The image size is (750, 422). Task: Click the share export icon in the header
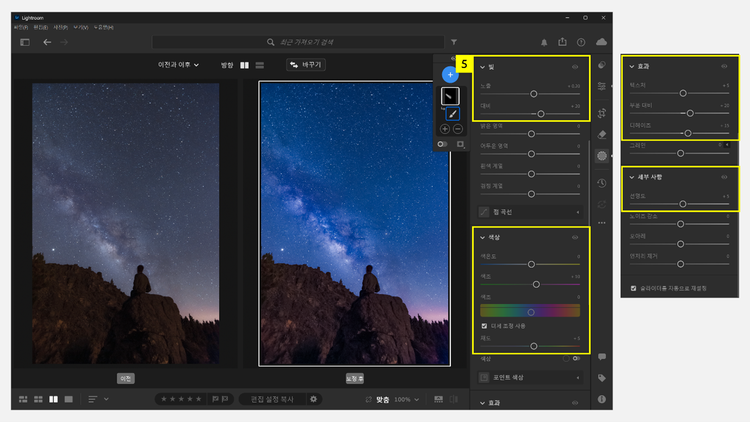tap(563, 43)
